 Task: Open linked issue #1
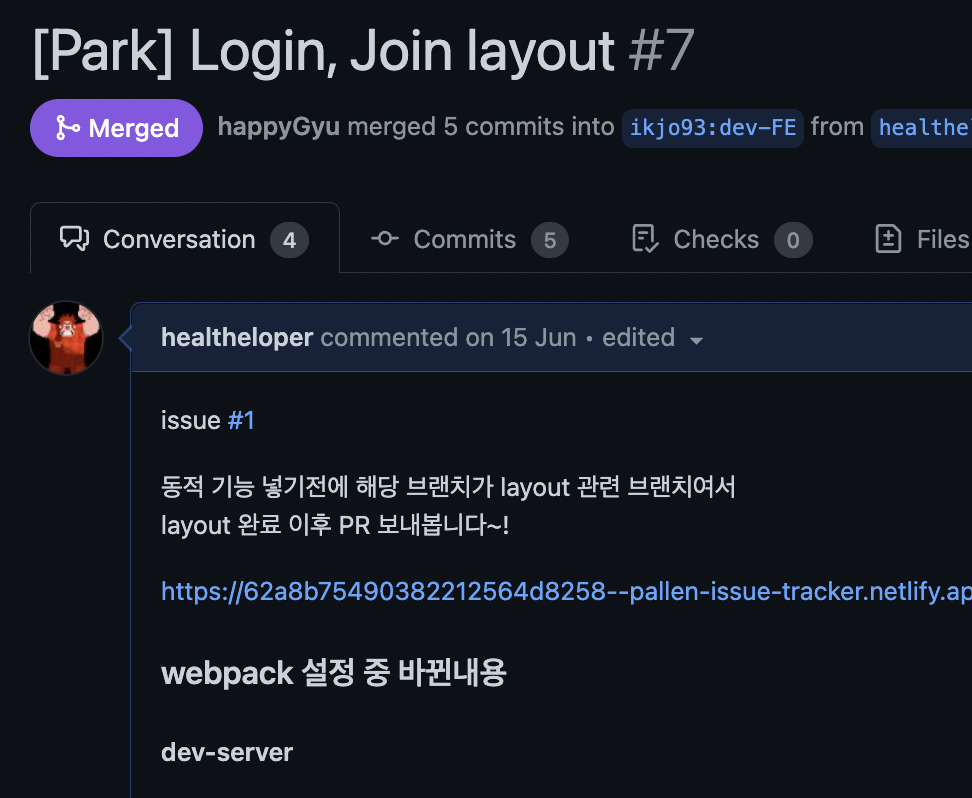(241, 420)
